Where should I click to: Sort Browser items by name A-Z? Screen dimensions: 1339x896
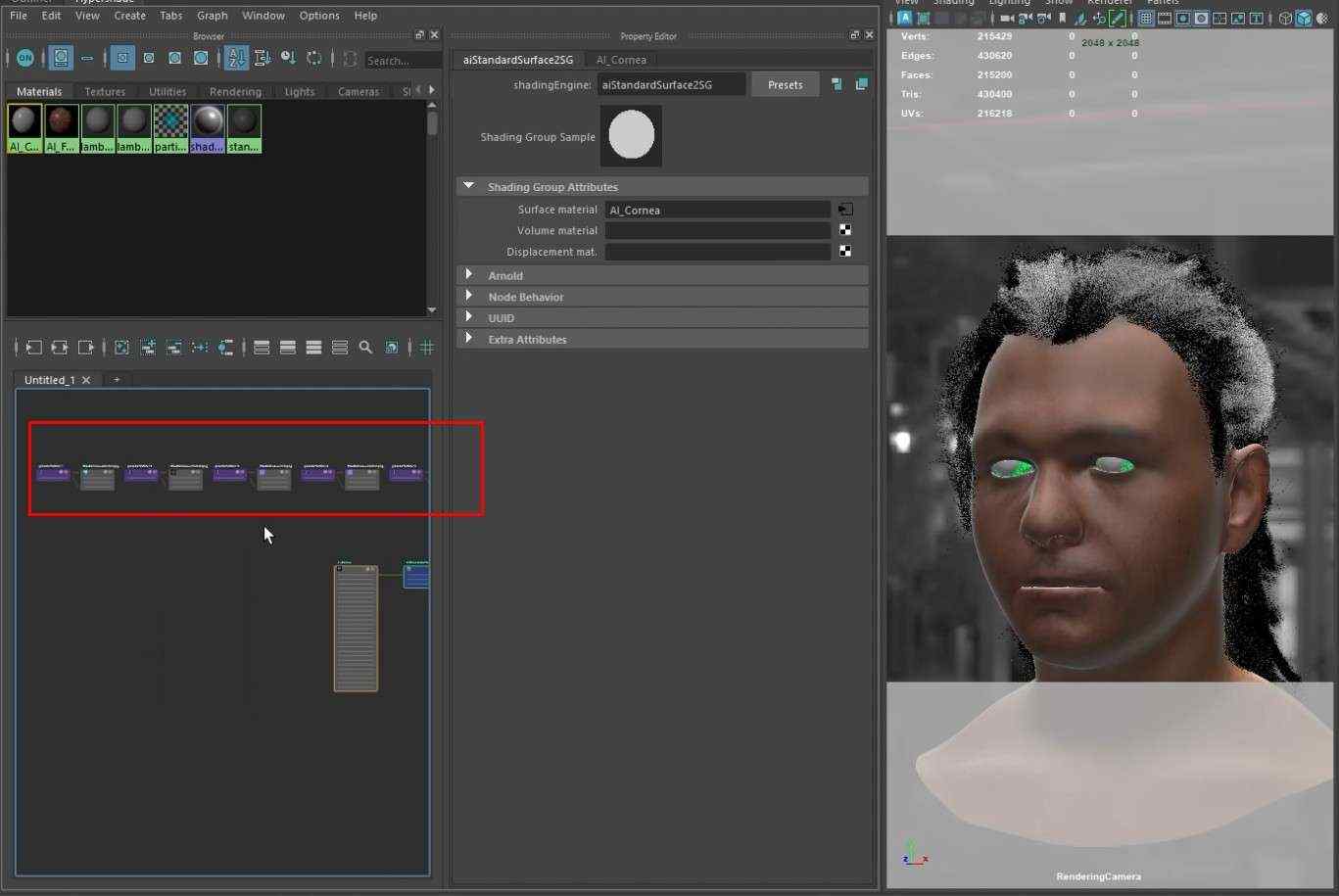236,59
